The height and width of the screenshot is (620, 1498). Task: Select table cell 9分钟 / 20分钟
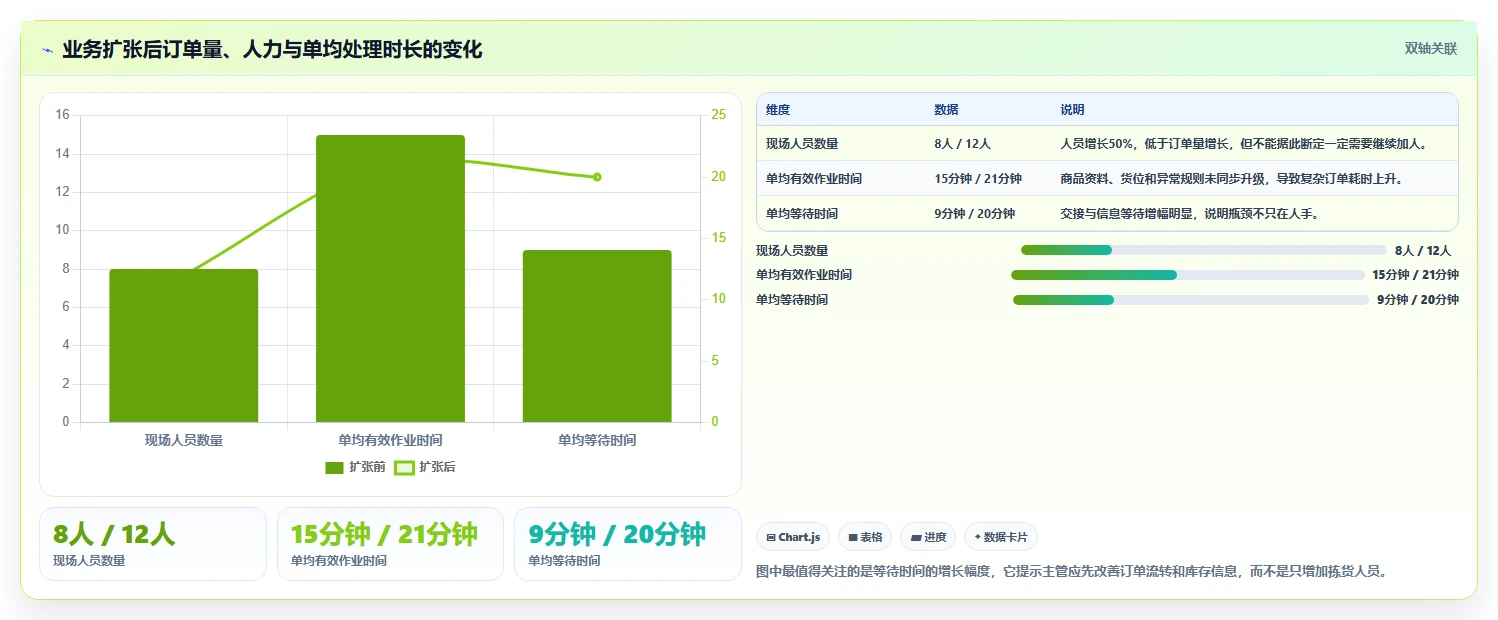974,214
